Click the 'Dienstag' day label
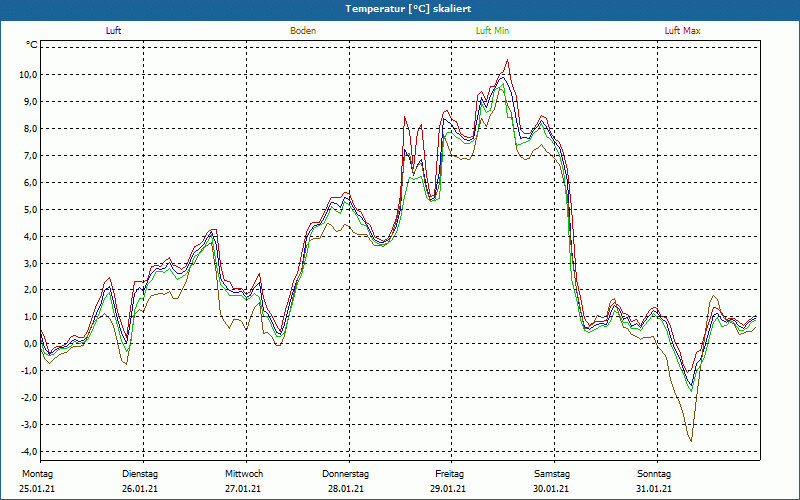 coord(140,474)
